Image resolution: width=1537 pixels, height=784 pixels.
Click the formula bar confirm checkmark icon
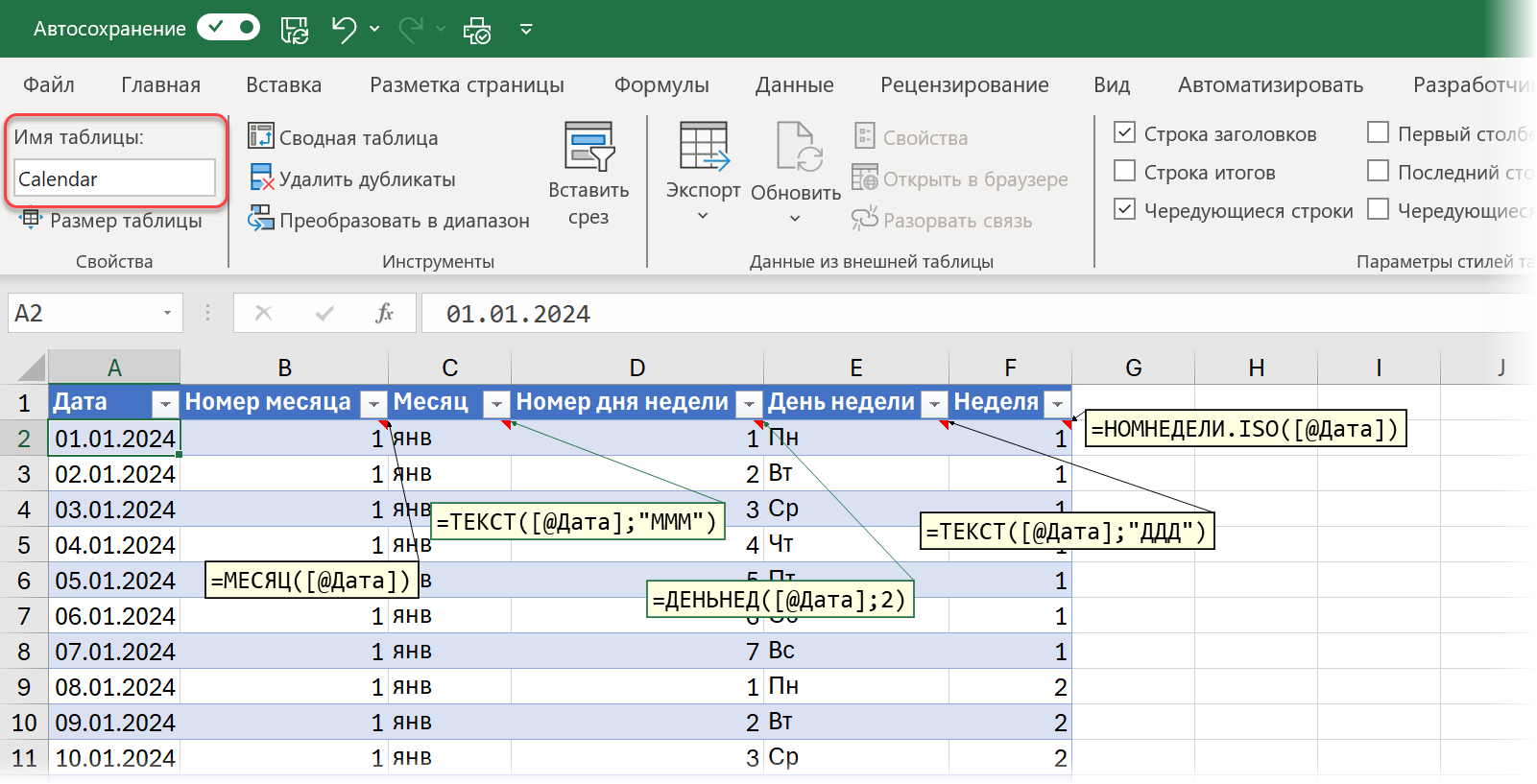324,313
